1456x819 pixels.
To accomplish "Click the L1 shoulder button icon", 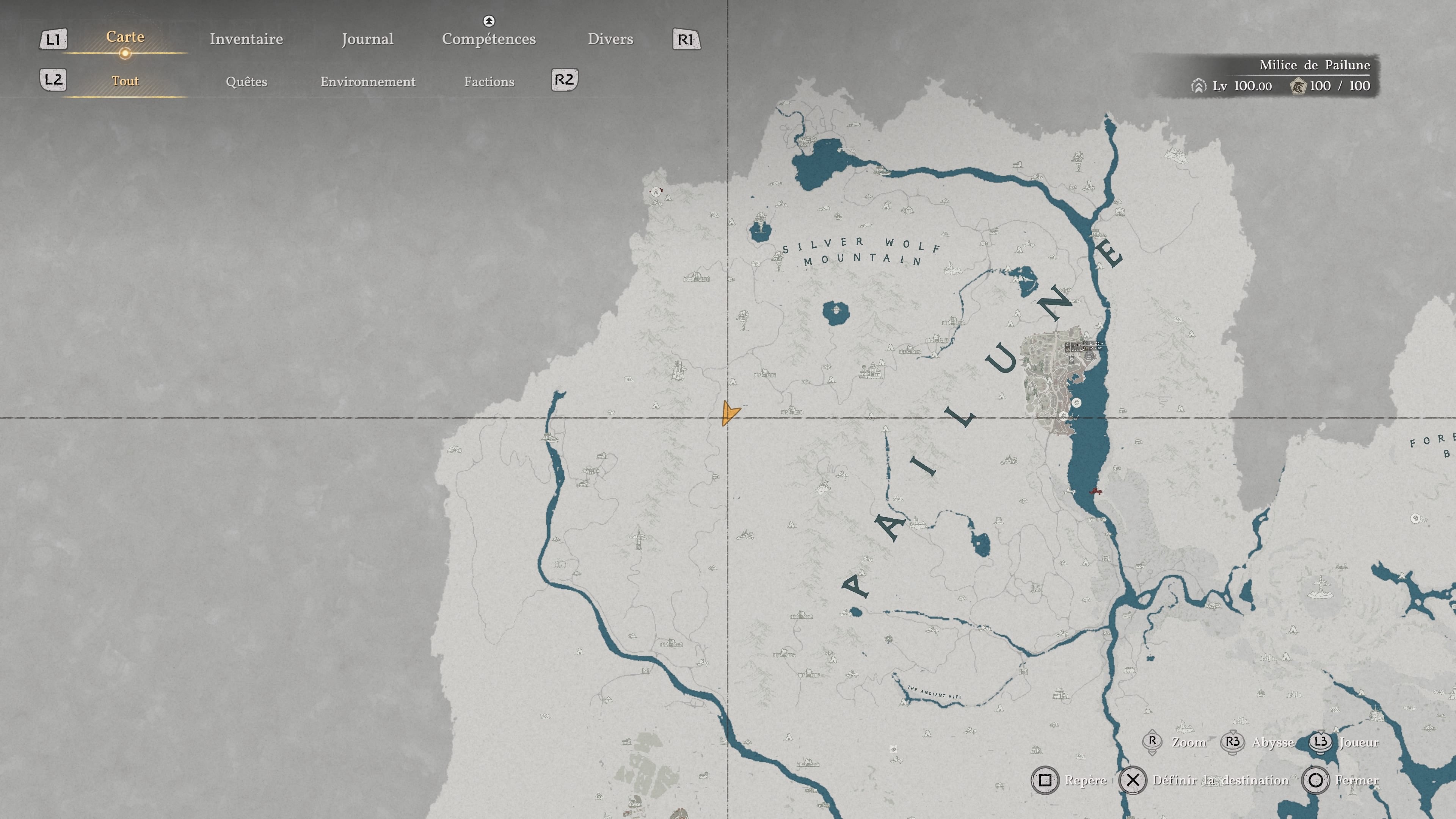I will (53, 39).
